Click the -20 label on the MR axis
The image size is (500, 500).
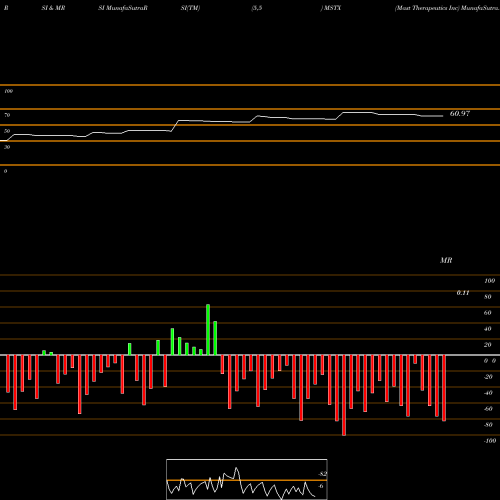[x=488, y=377]
